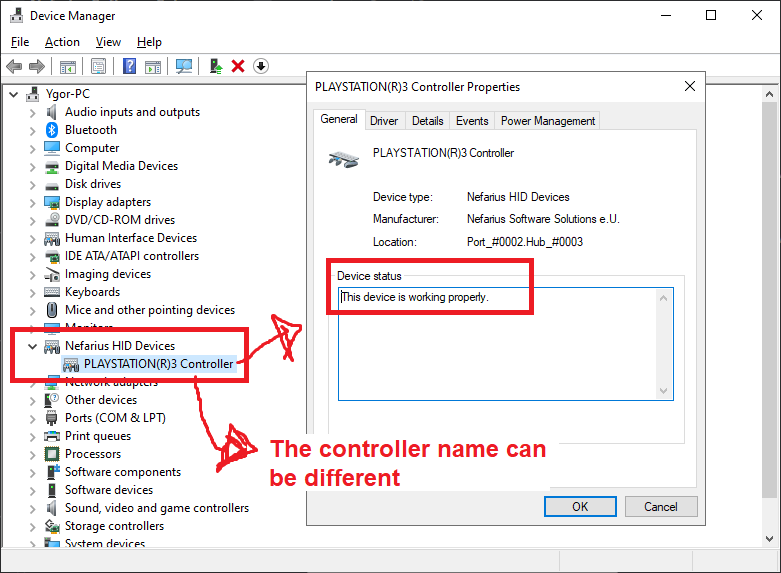Switch to the Power Management tab
Screen dimensions: 781x573
pyautogui.click(x=548, y=121)
